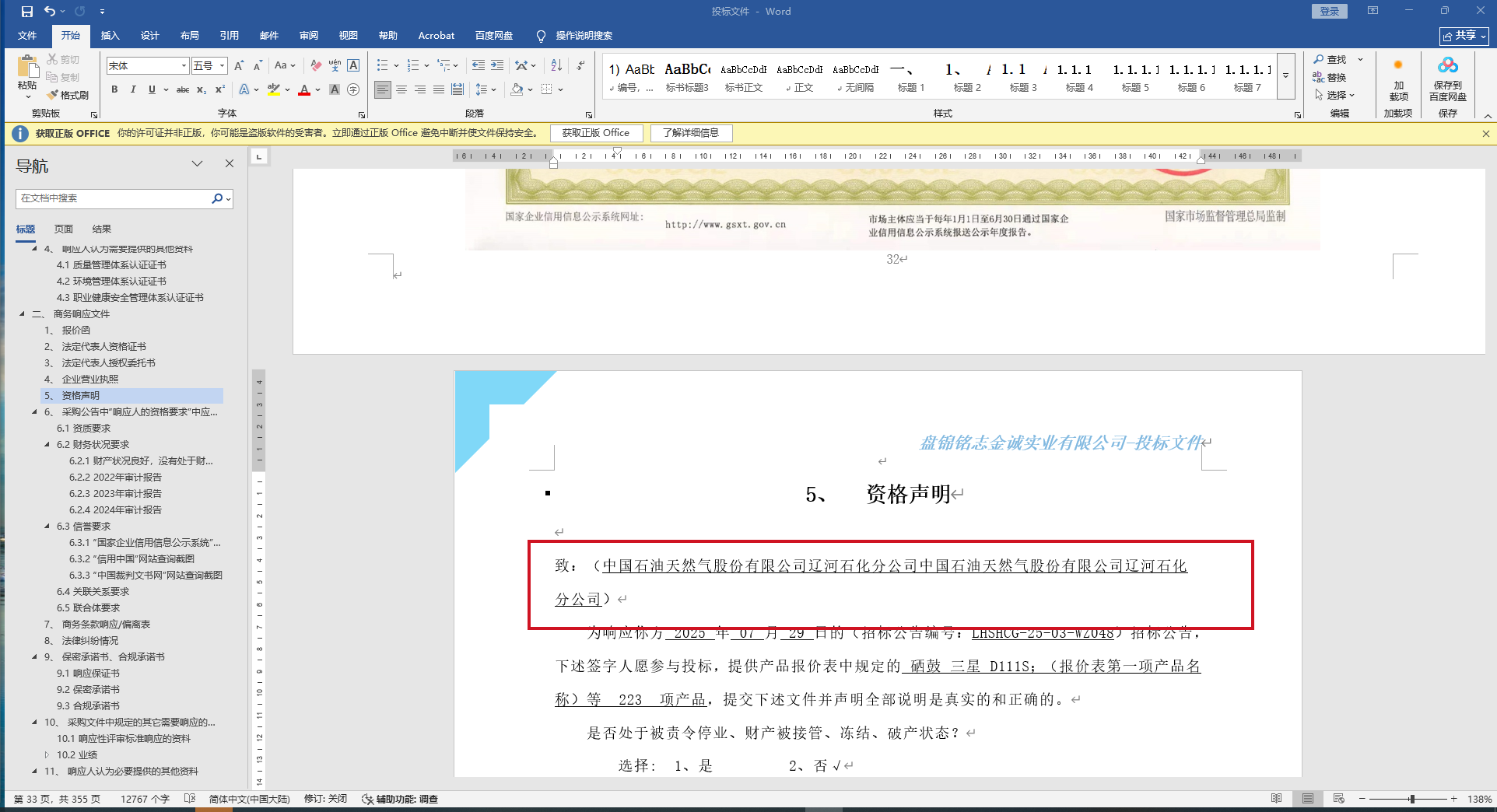The image size is (1497, 812).
Task: Decrease paragraph indent
Action: [x=478, y=66]
